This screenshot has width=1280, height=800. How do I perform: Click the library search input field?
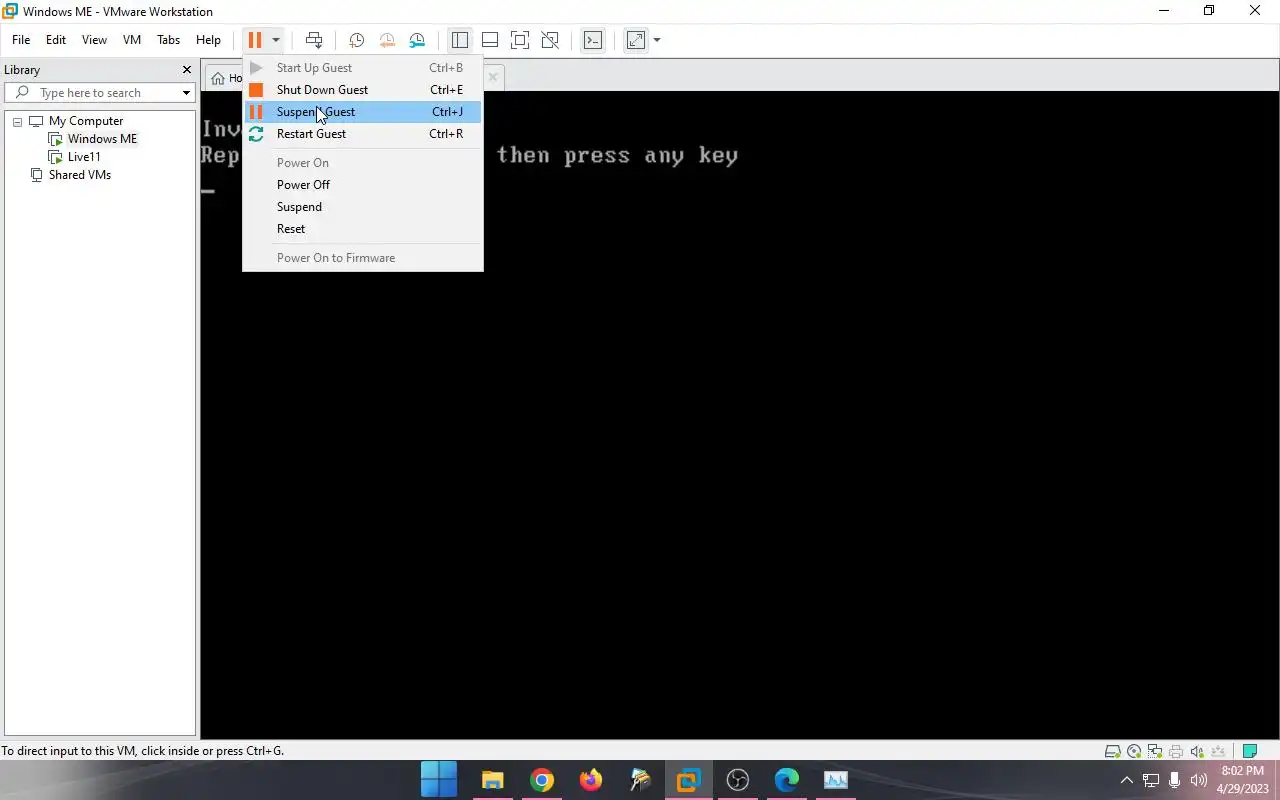point(100,93)
